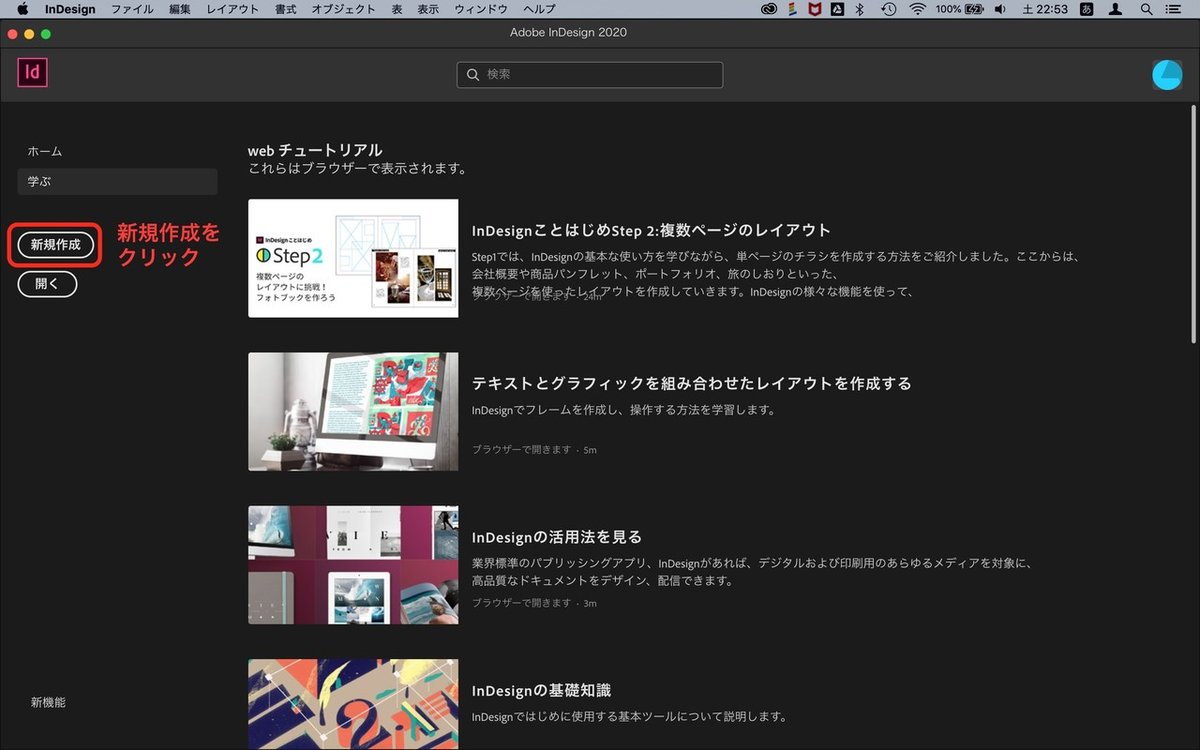This screenshot has width=1200, height=750.
Task: Click ブラウザーで開きます · 5m text
Action: pyautogui.click(x=534, y=450)
